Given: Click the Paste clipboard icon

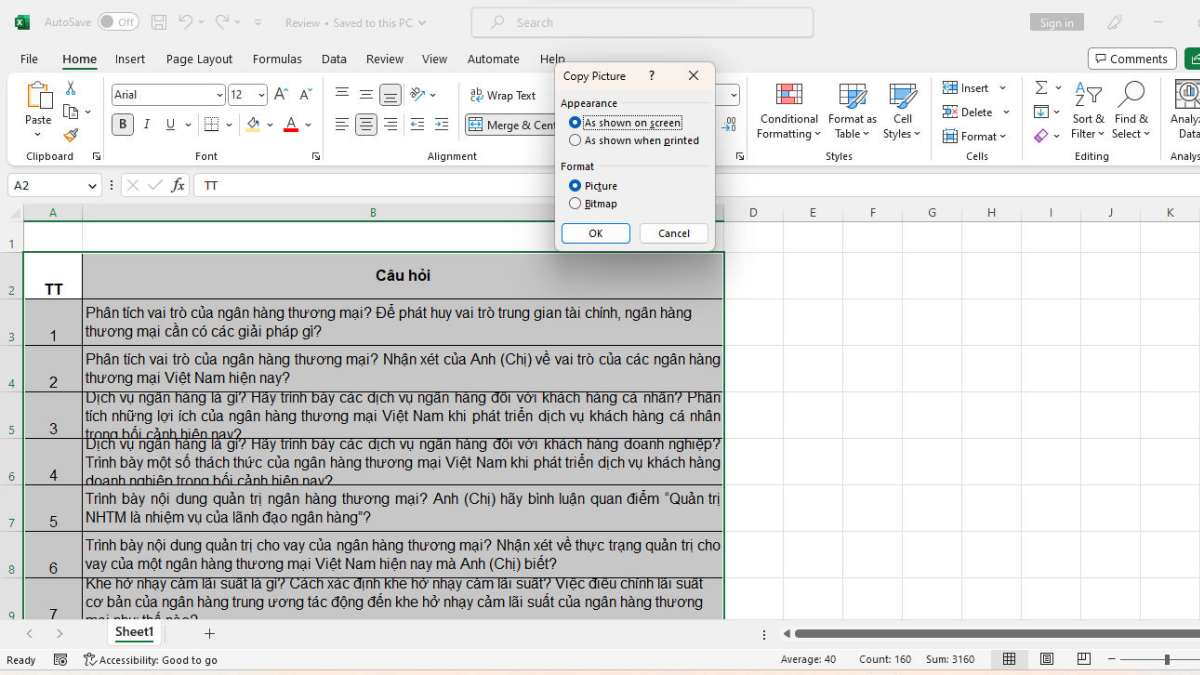Looking at the screenshot, I should pyautogui.click(x=38, y=97).
